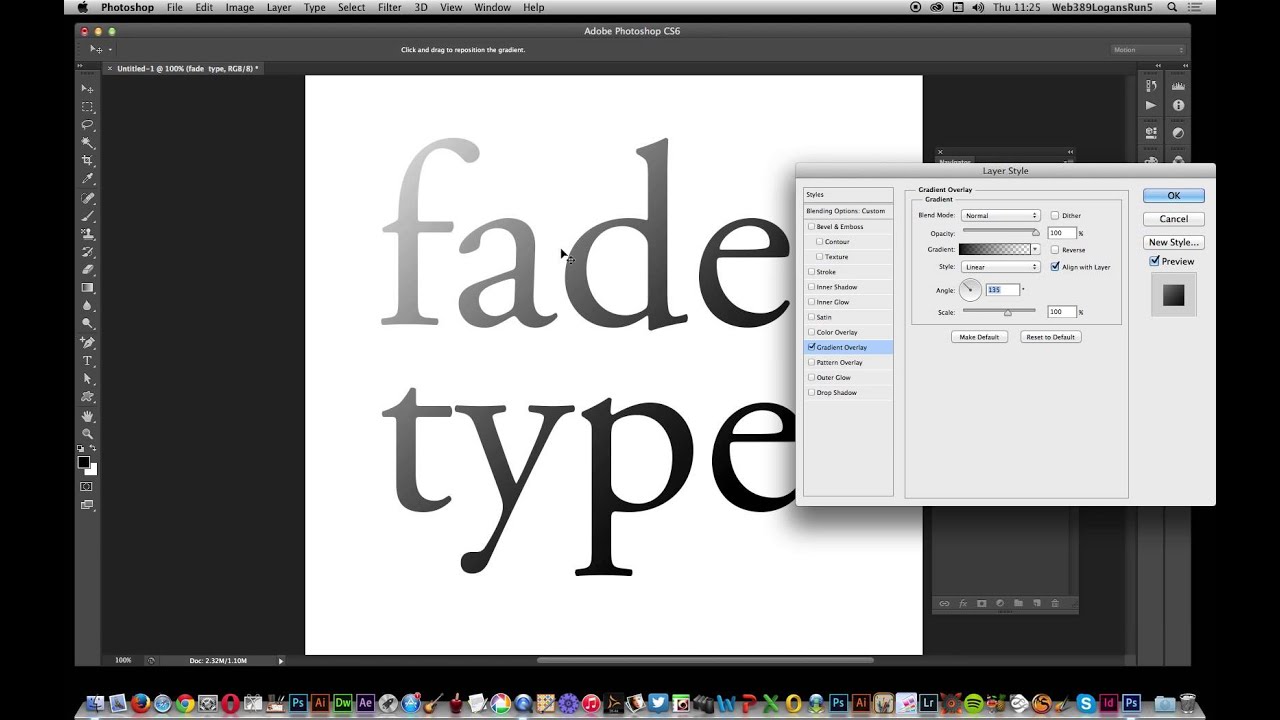Select the Zoom tool
The image size is (1280, 720).
coord(87,434)
